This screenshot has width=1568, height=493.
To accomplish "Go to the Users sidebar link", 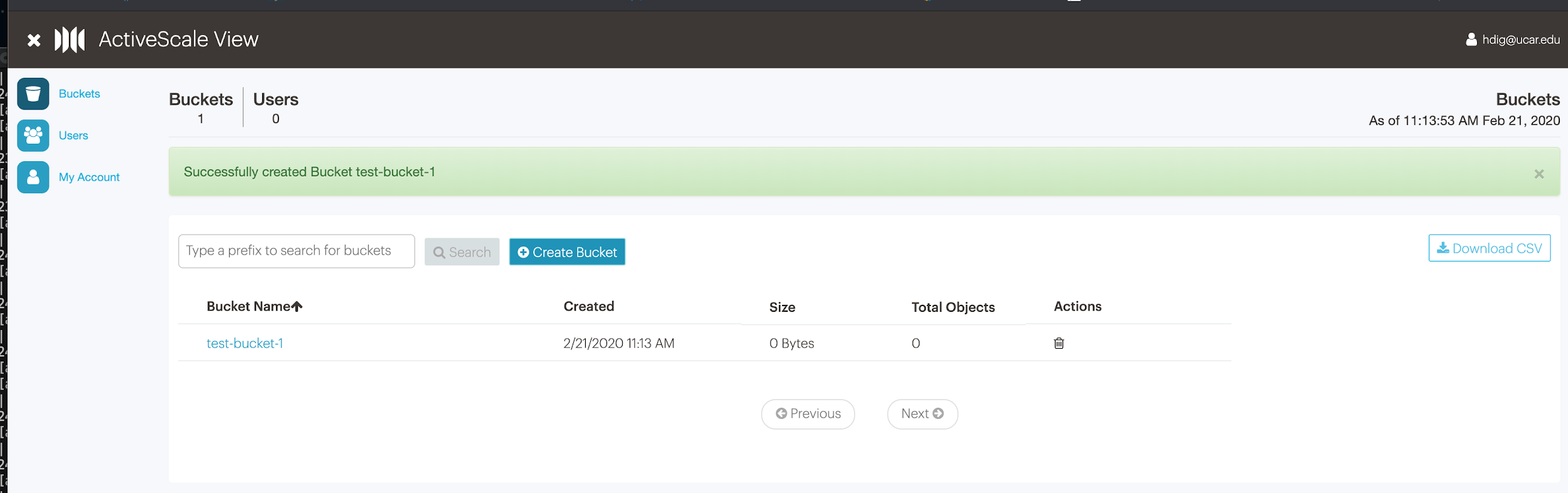I will point(73,135).
